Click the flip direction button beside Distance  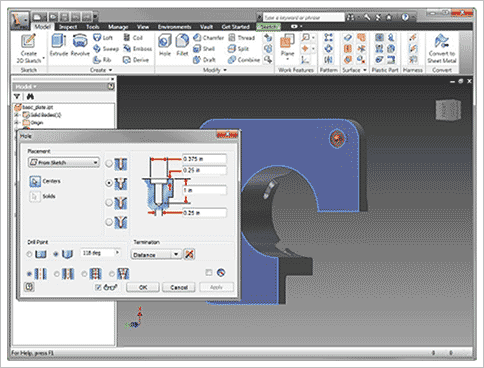(189, 254)
